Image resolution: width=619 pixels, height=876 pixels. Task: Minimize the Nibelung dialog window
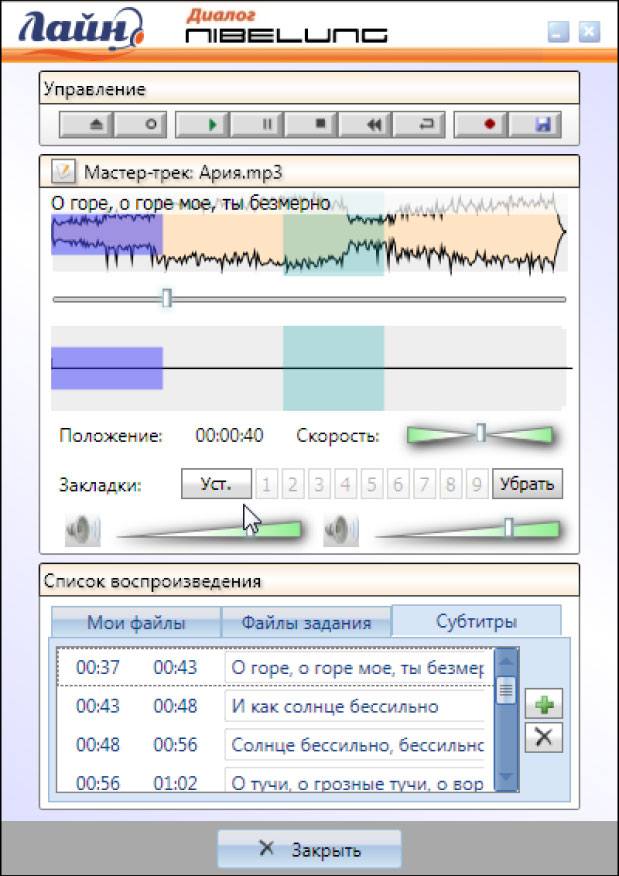point(558,32)
